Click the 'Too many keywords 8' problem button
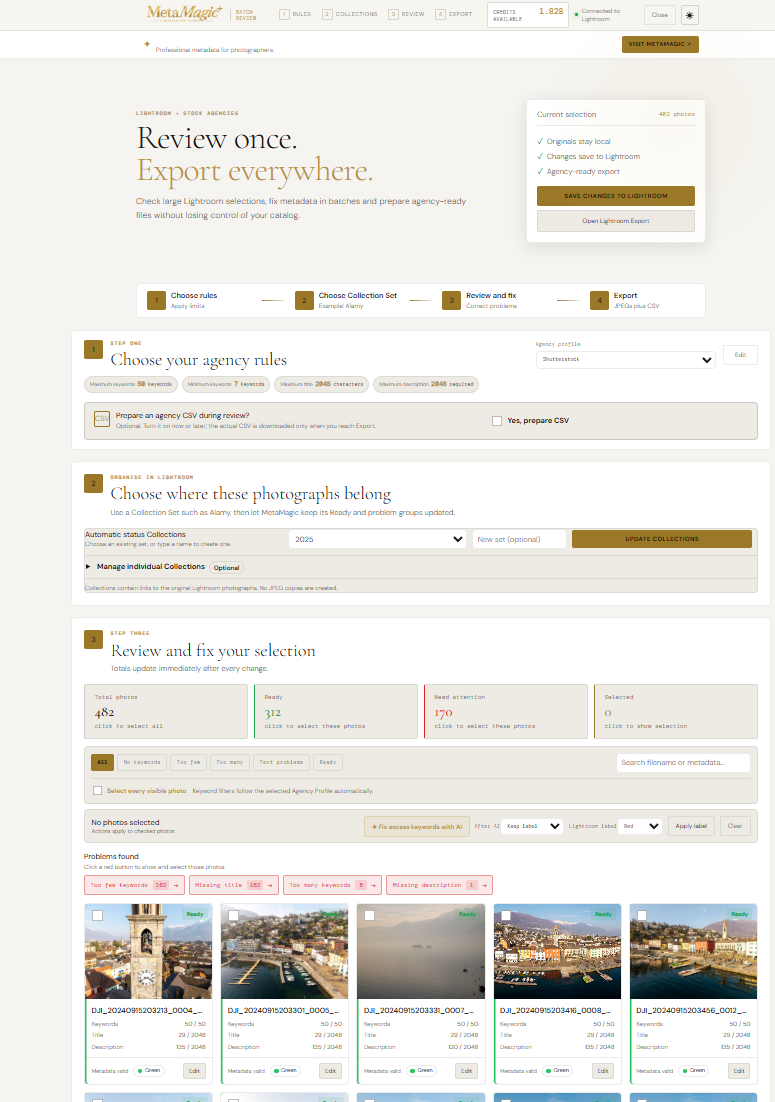The image size is (775, 1102). point(332,885)
